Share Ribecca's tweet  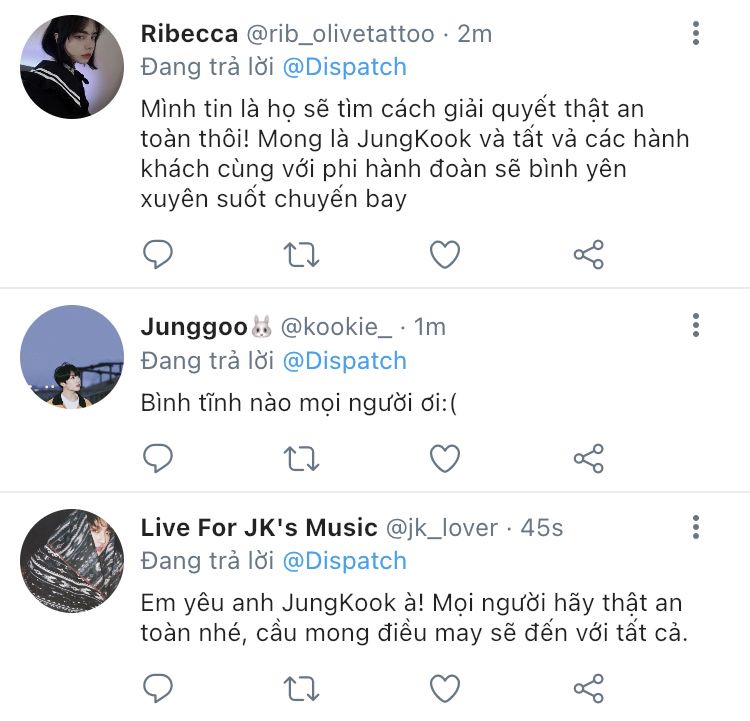(x=589, y=255)
